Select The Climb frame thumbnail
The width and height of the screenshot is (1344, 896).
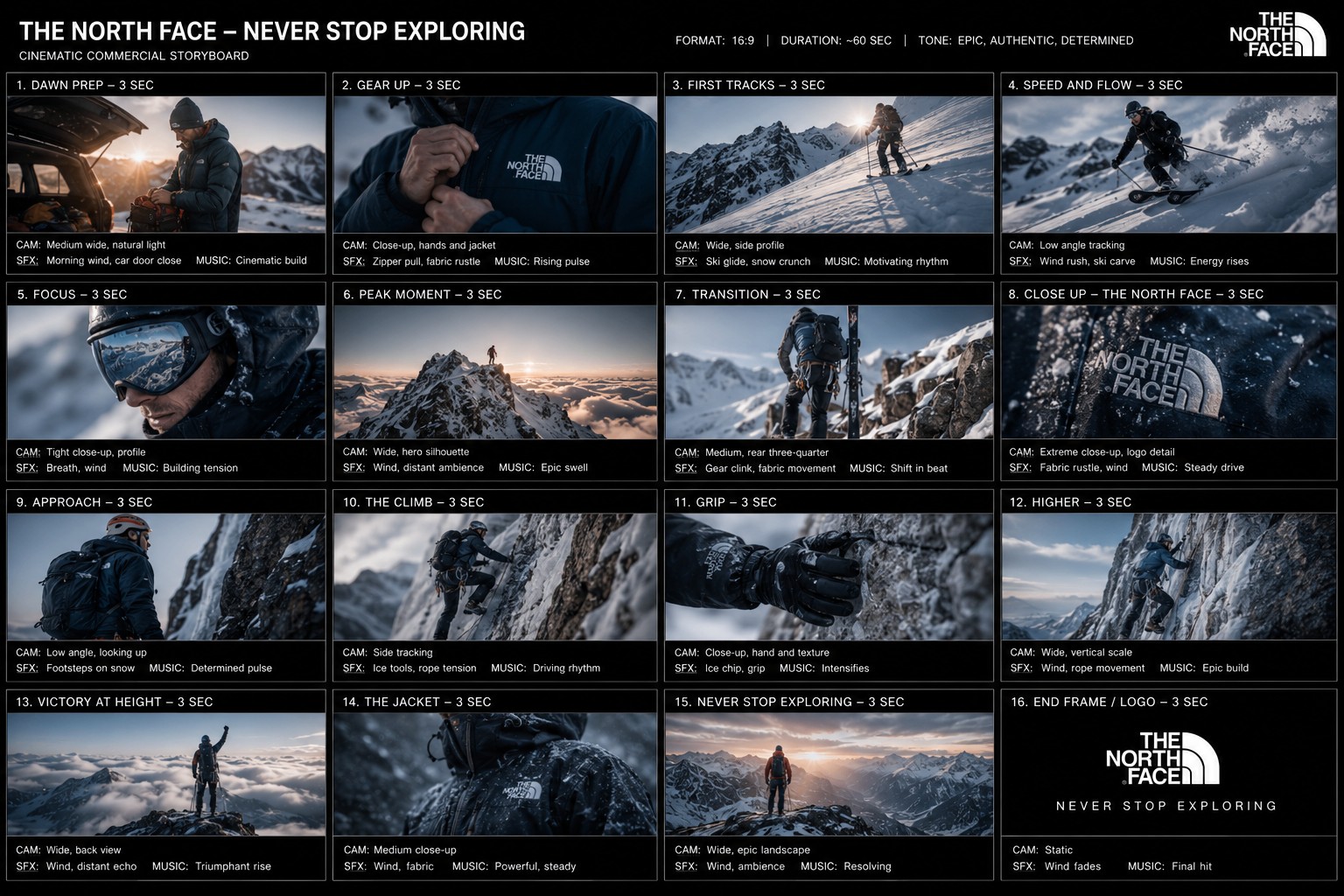[494, 577]
